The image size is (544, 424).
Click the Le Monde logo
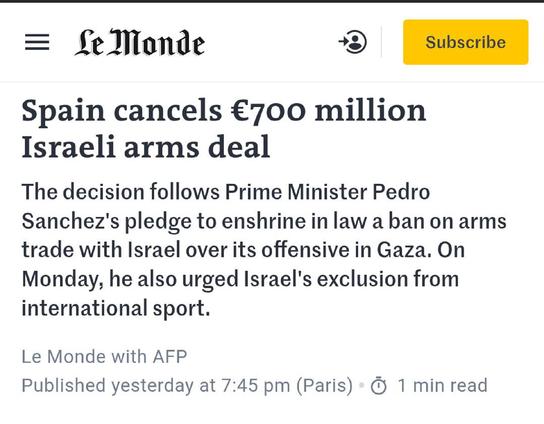pos(139,42)
